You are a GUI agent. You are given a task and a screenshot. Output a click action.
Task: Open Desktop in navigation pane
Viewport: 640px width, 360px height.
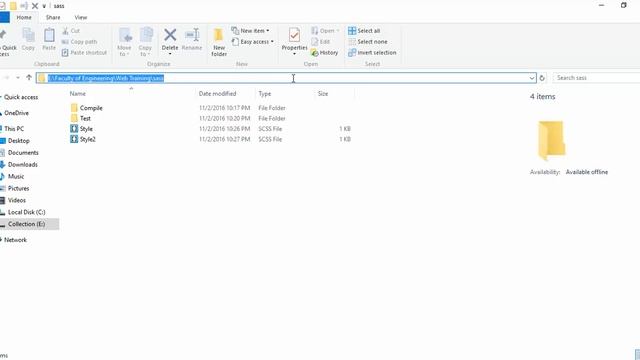[18, 141]
